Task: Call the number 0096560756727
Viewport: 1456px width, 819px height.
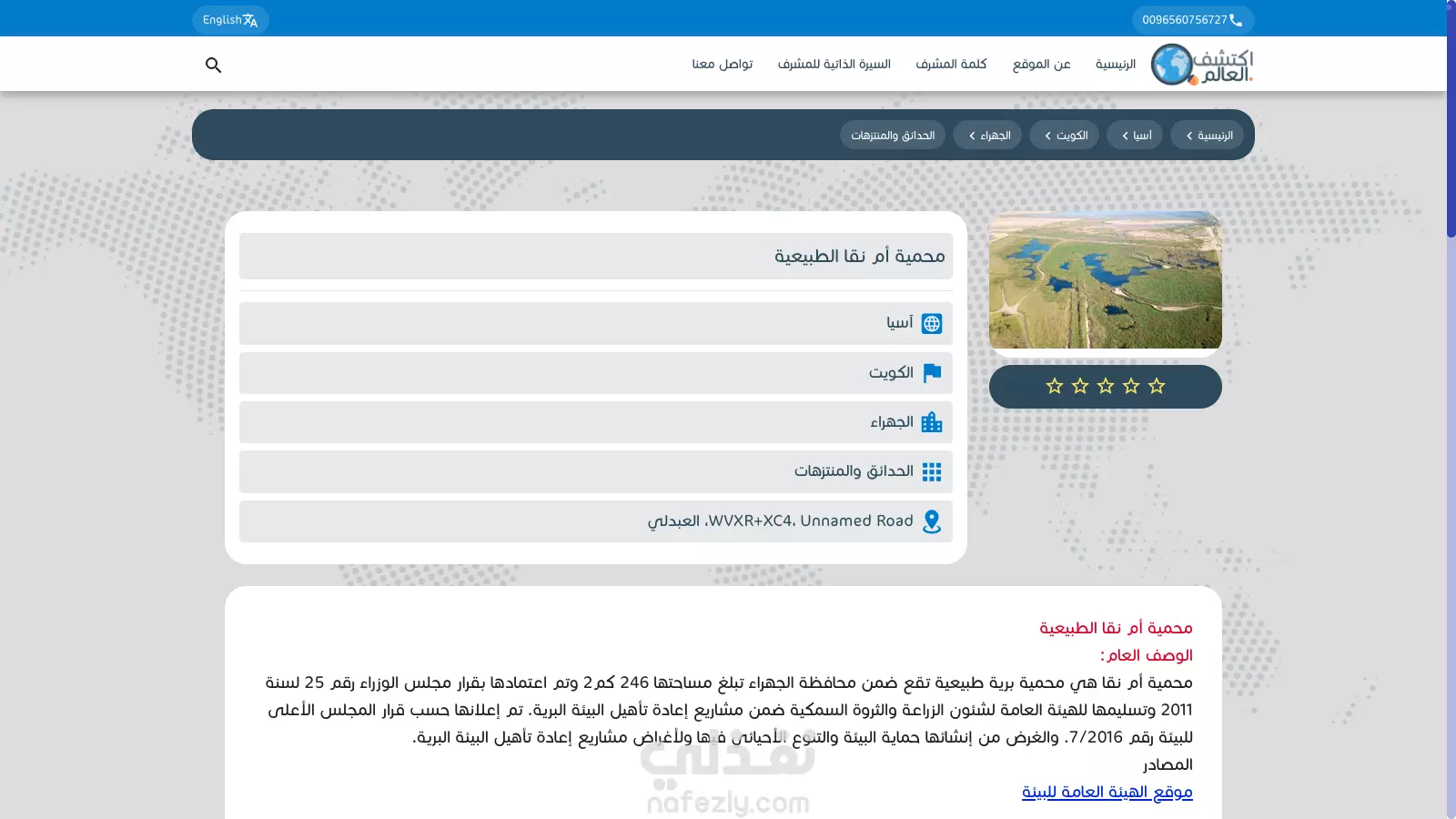Action: tap(1193, 20)
